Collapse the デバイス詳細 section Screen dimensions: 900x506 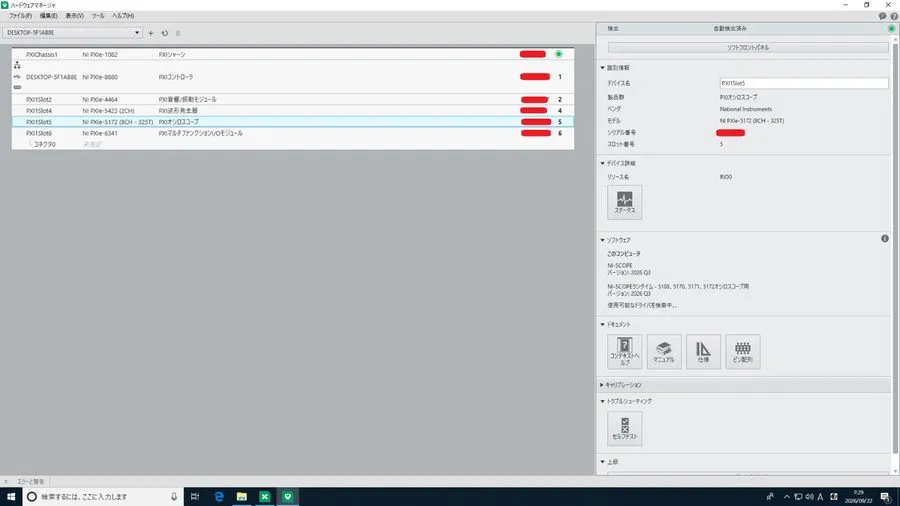click(x=603, y=164)
